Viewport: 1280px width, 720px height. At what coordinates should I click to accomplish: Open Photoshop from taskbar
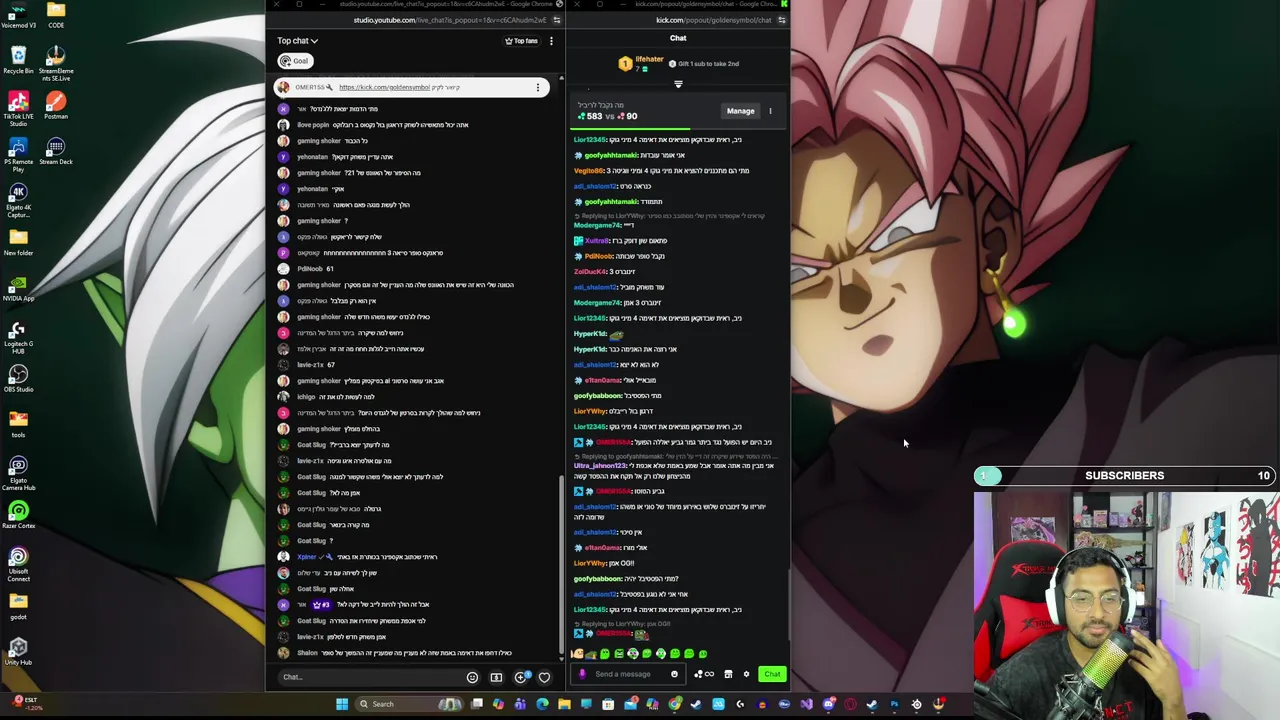[894, 704]
